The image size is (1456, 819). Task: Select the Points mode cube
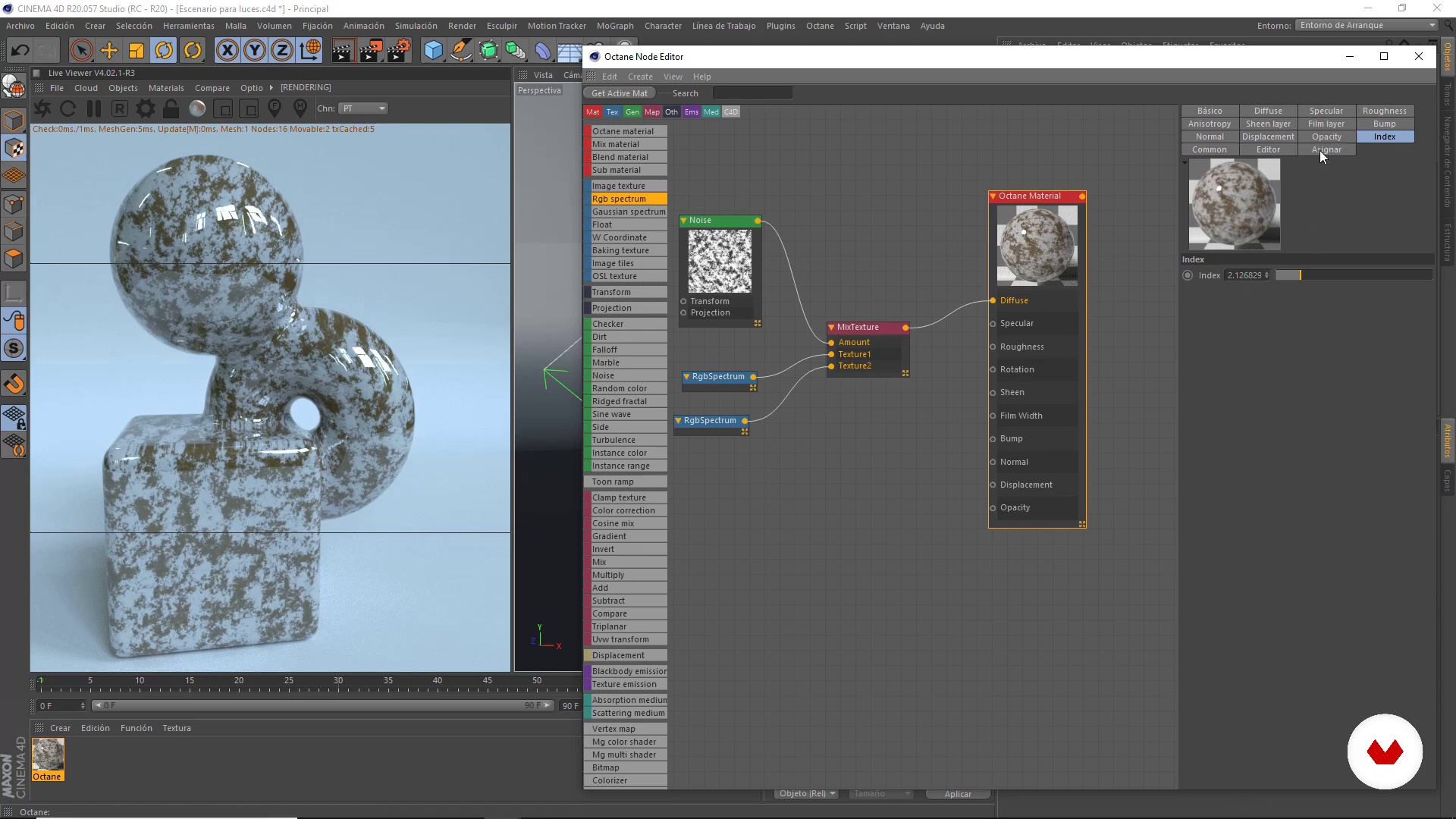click(x=14, y=203)
